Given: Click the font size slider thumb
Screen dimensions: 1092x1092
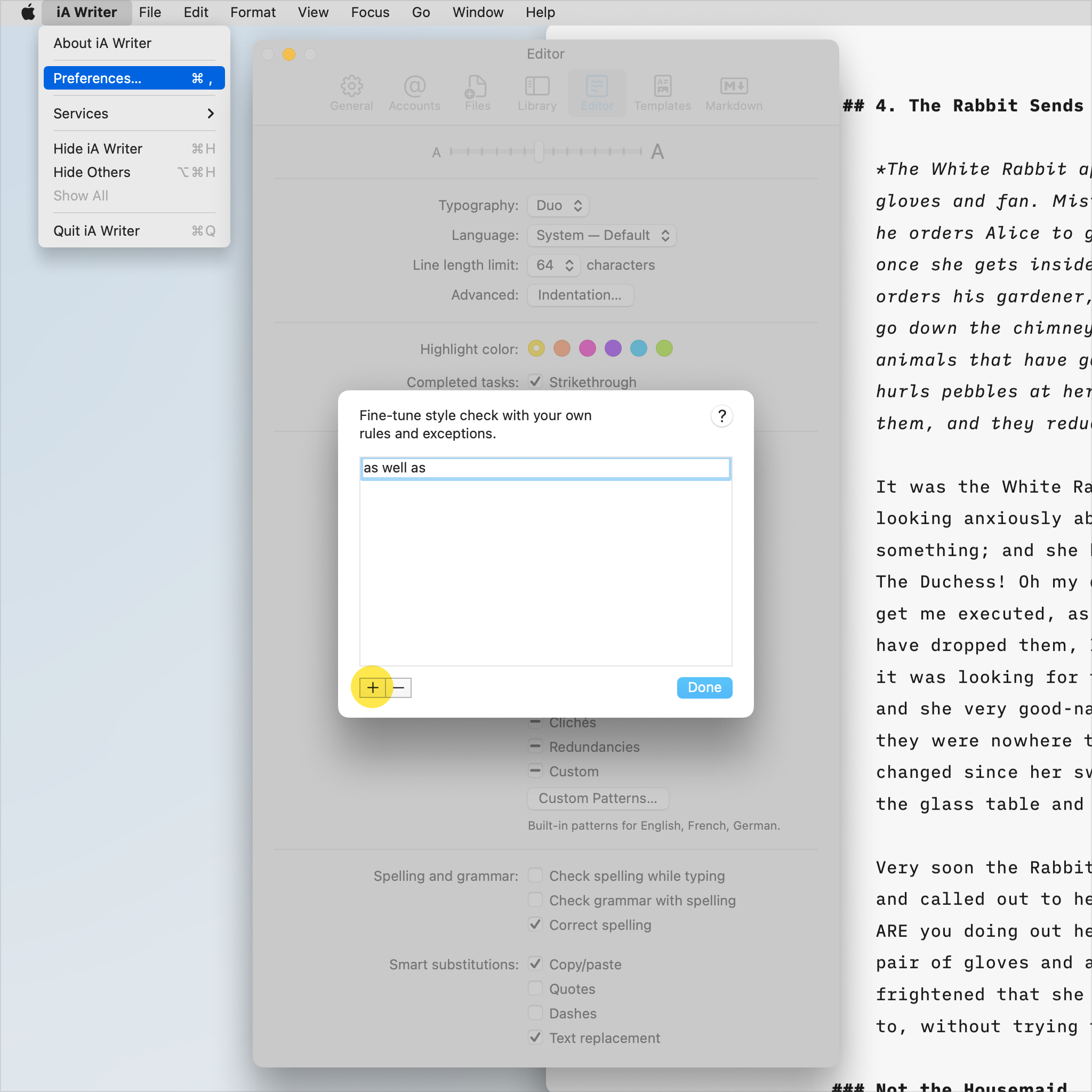Looking at the screenshot, I should pyautogui.click(x=539, y=151).
